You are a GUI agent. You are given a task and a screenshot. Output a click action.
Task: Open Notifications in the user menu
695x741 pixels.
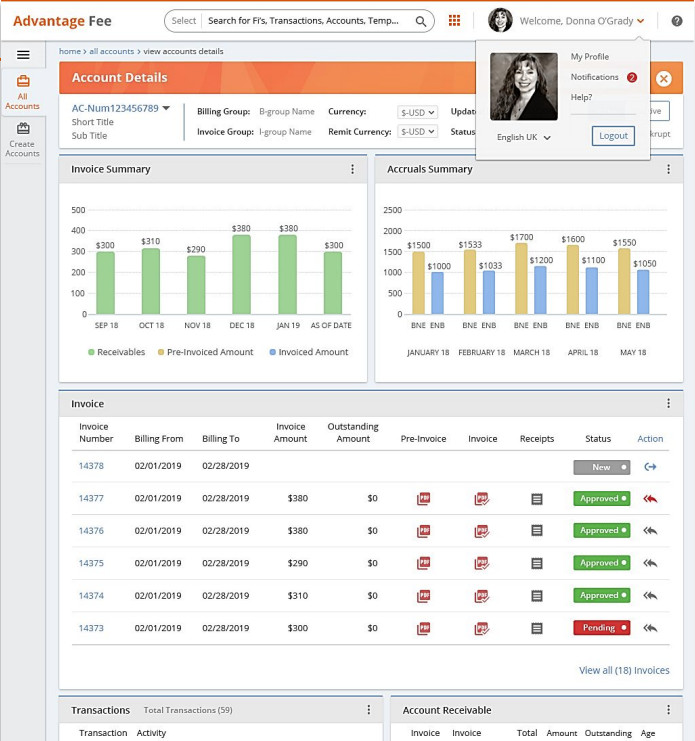click(594, 77)
